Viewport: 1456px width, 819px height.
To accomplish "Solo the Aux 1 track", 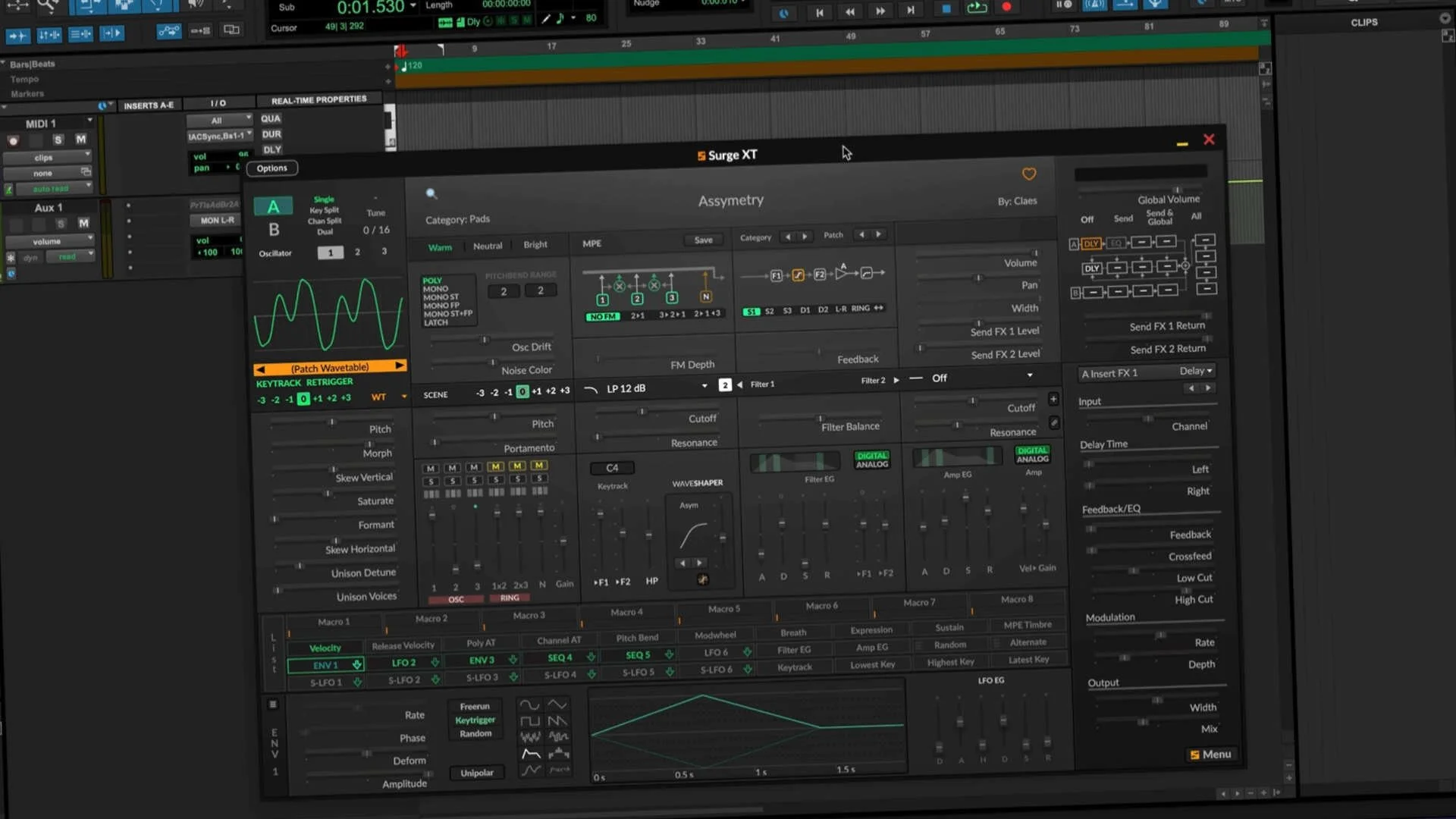I will pos(61,224).
